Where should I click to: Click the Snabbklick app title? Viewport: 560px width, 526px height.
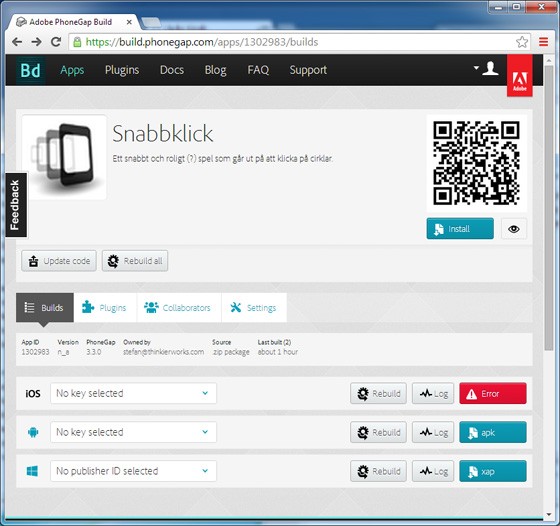pos(163,134)
